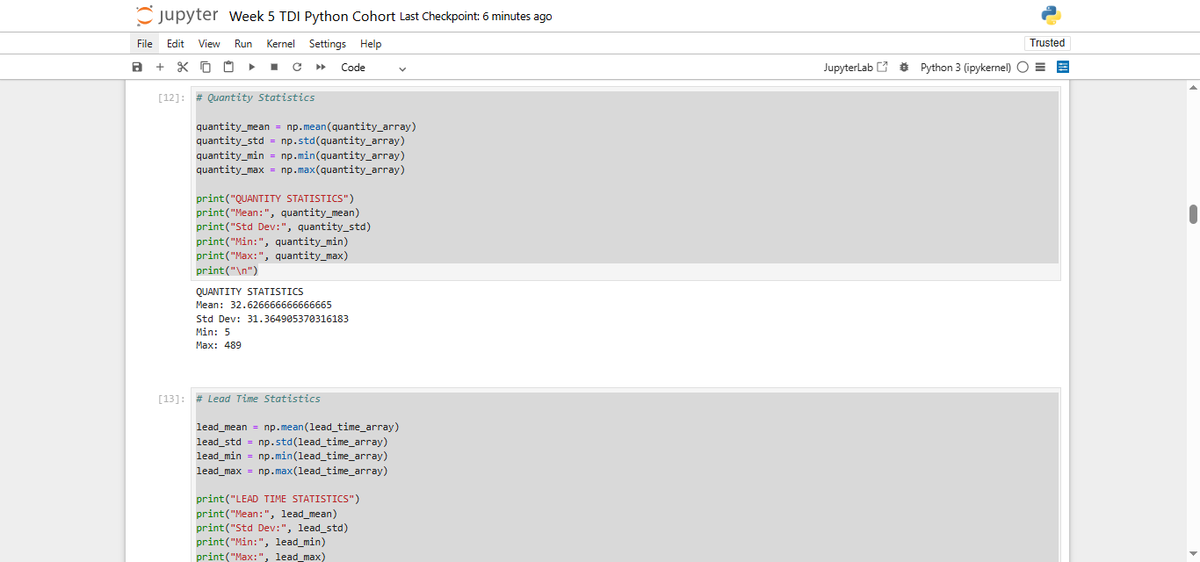Click the quantity_std assignment line
The height and width of the screenshot is (562, 1200).
(300, 141)
